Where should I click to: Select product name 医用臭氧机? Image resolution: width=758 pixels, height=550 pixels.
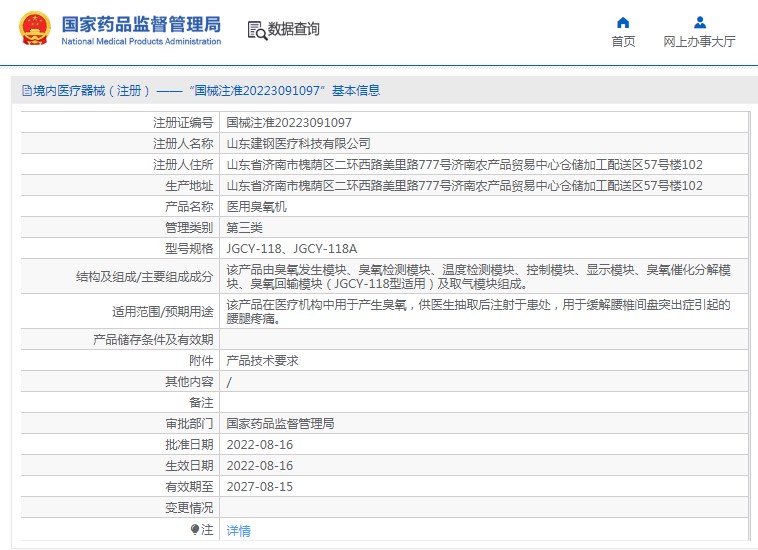[x=257, y=207]
